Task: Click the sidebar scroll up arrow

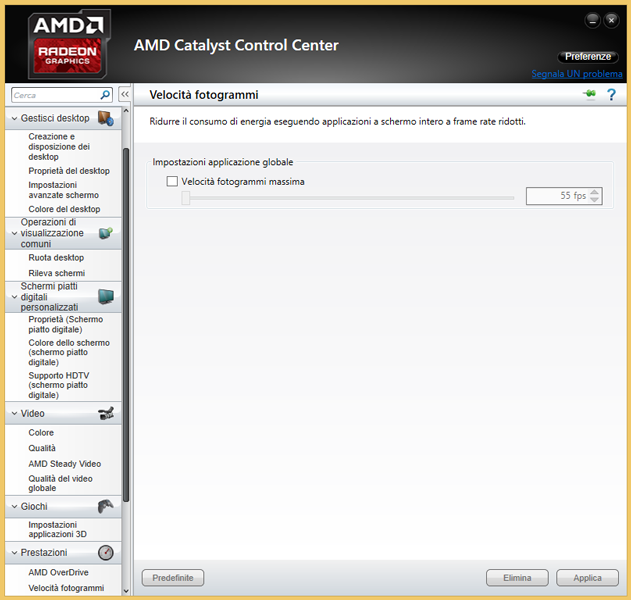Action: tap(126, 111)
